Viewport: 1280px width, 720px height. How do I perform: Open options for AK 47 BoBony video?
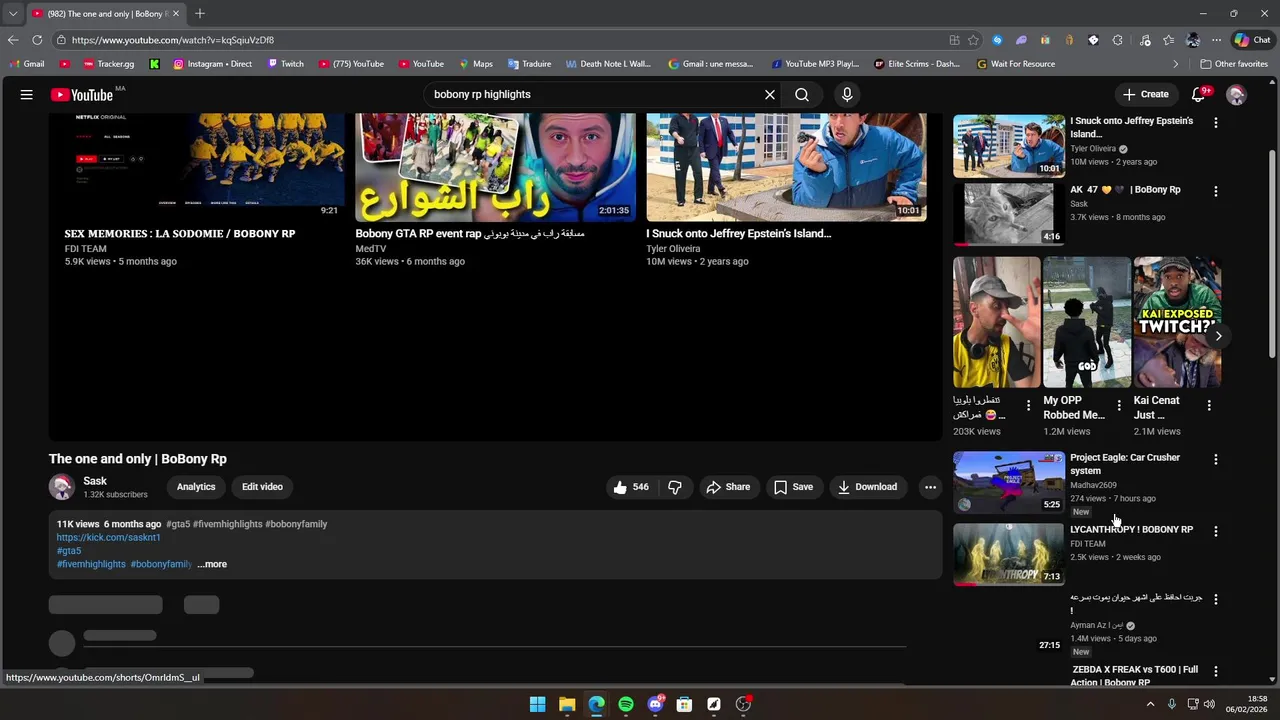[1216, 191]
